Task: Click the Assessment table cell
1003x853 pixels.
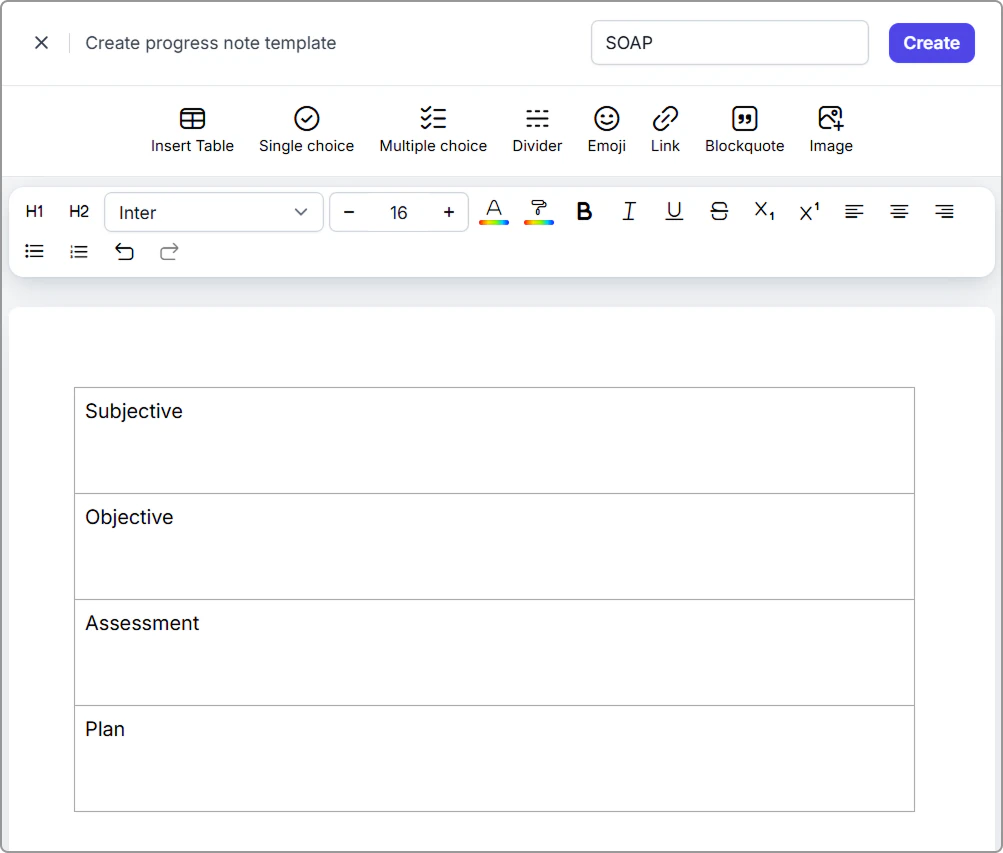Action: (x=494, y=653)
